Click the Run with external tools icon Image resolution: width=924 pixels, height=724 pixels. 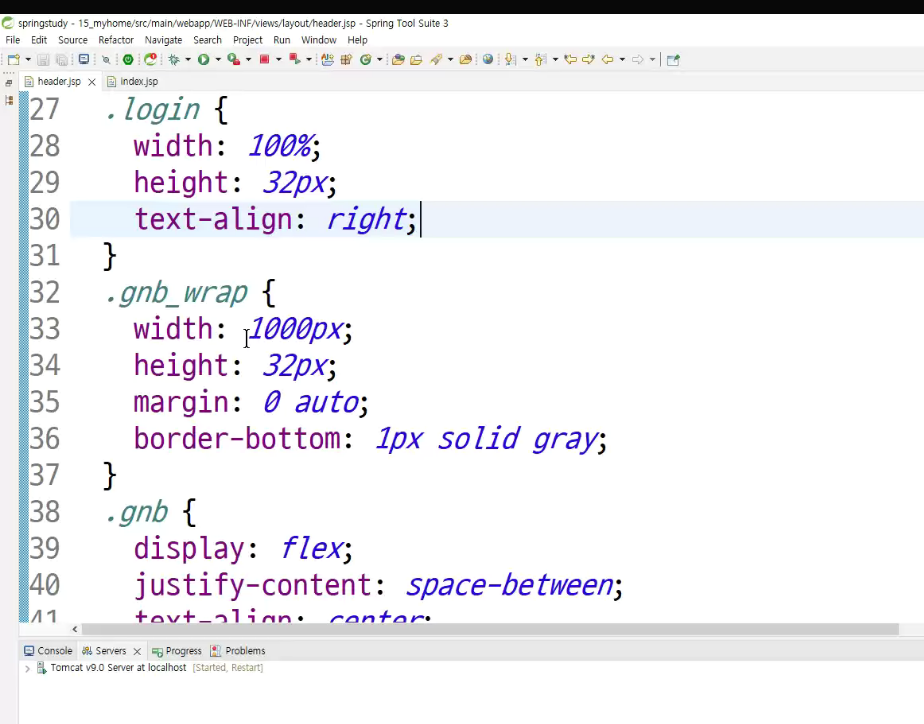point(234,59)
